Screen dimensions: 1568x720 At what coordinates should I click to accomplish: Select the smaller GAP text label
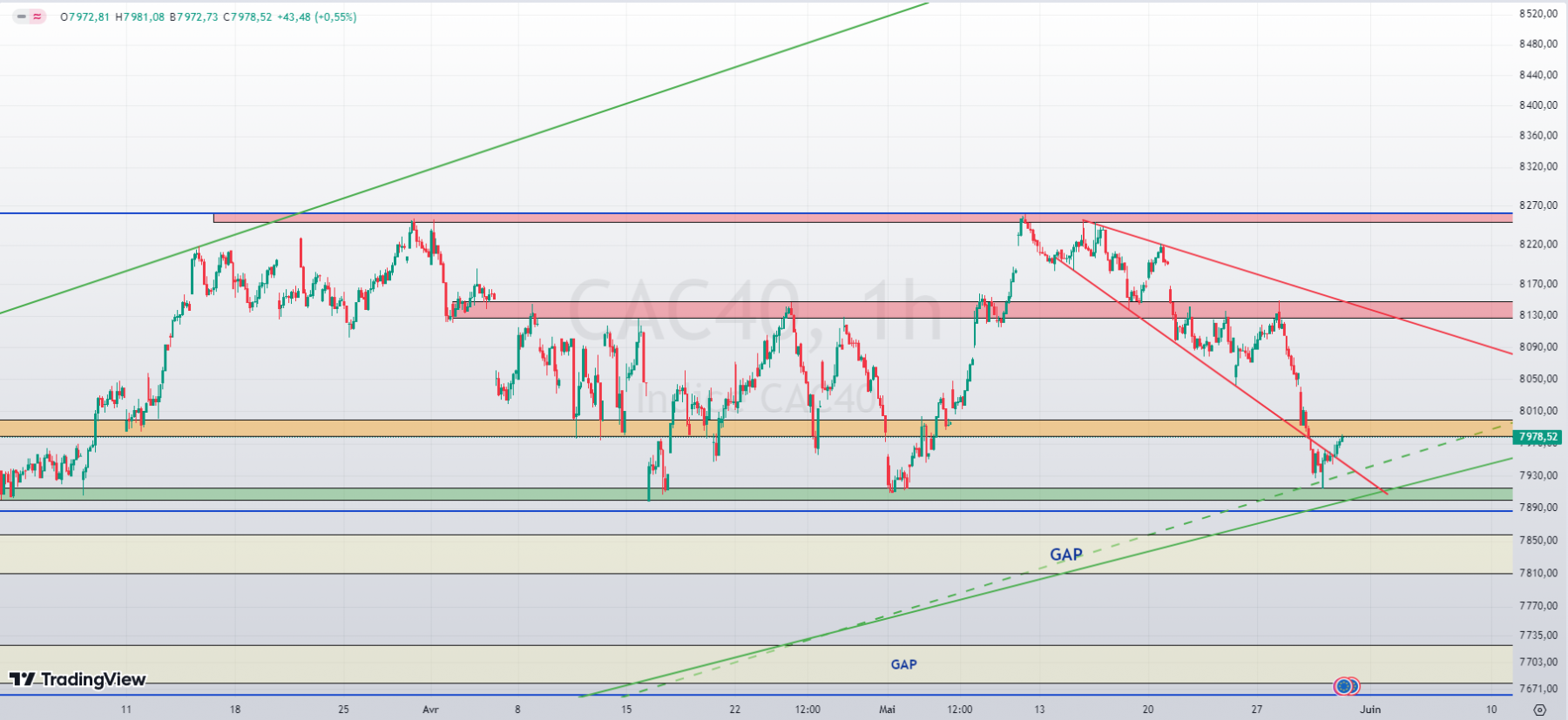coord(903,664)
